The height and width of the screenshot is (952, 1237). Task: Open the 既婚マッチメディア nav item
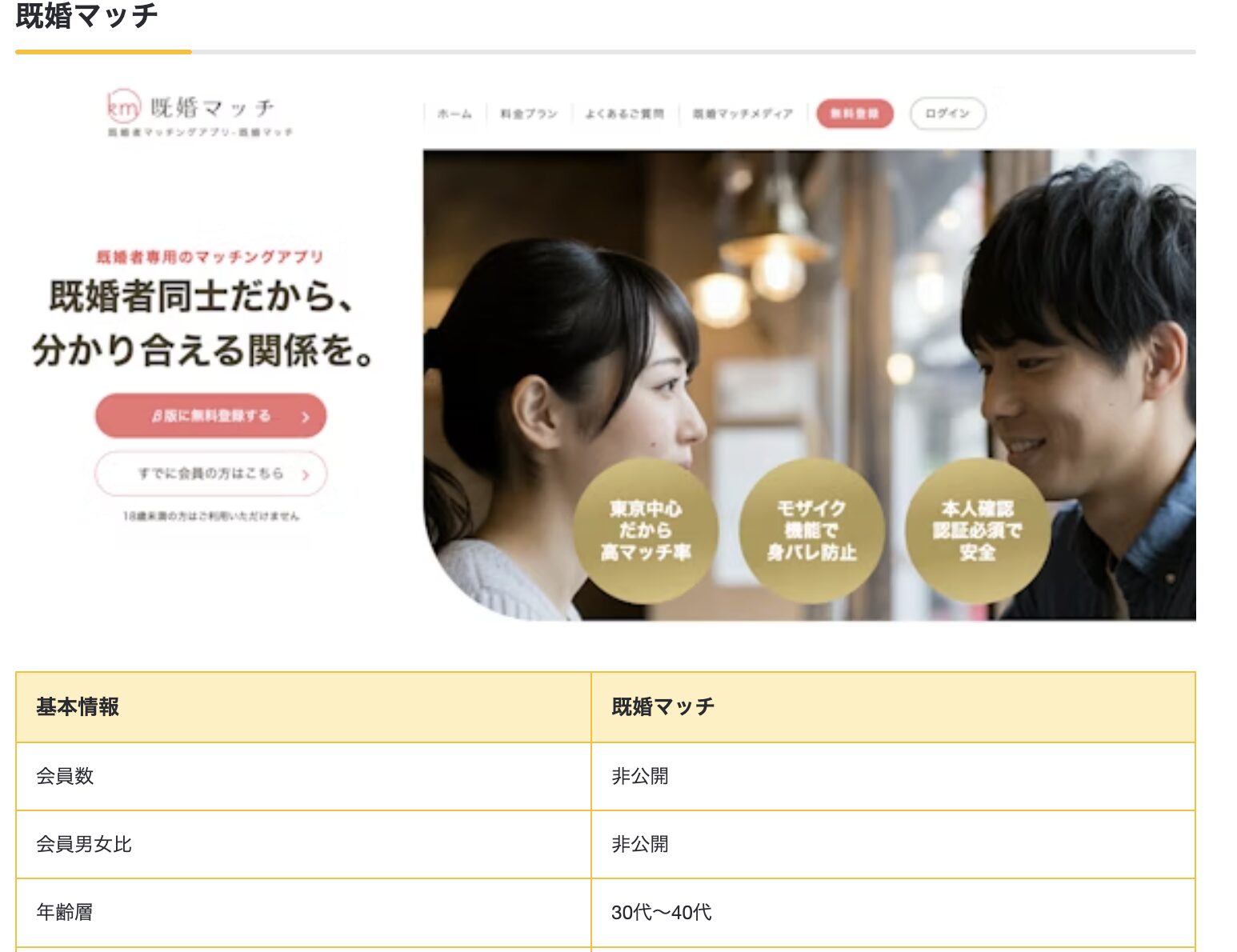[x=743, y=114]
